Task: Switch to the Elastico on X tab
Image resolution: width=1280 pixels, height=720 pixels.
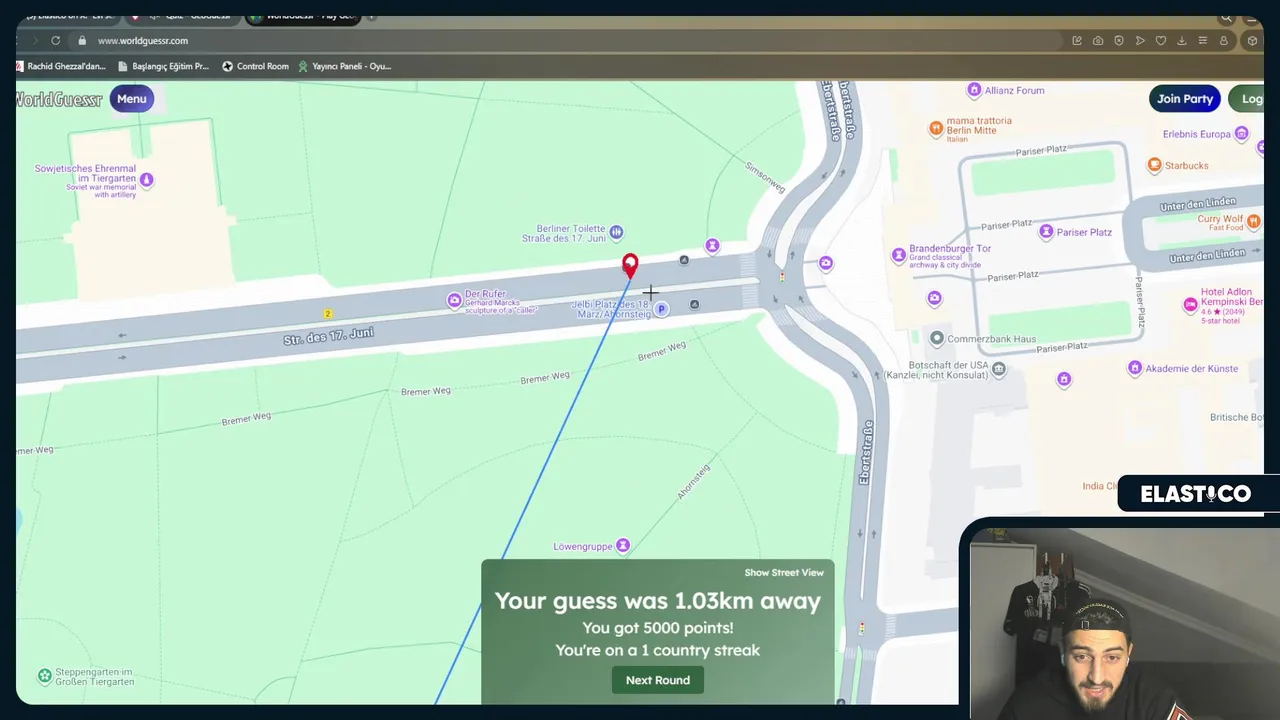Action: point(68,17)
